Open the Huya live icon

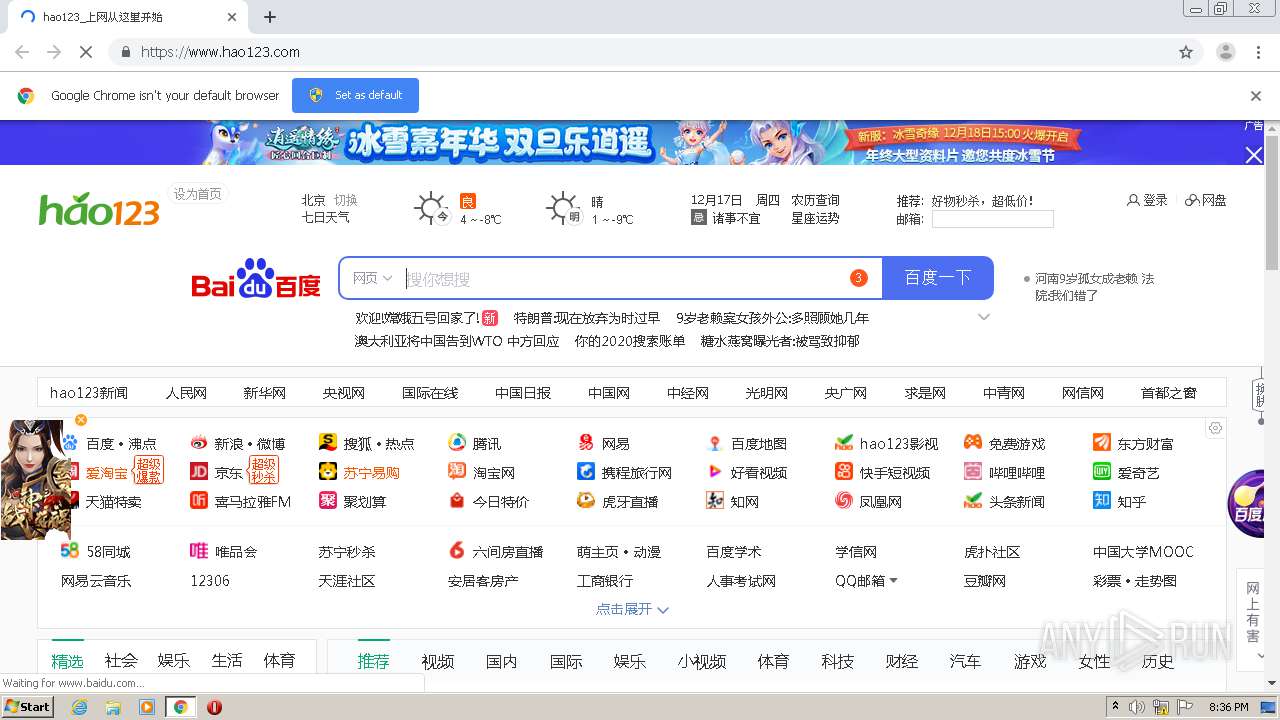pos(586,501)
